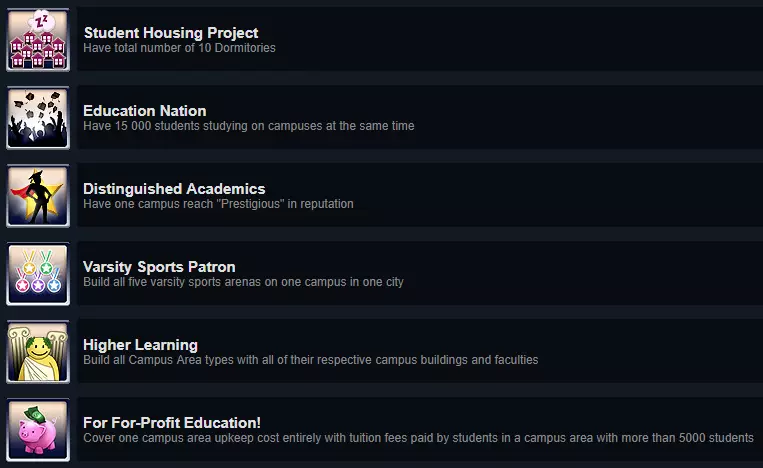Click the Student Housing Project dormitory icon

pos(38,40)
